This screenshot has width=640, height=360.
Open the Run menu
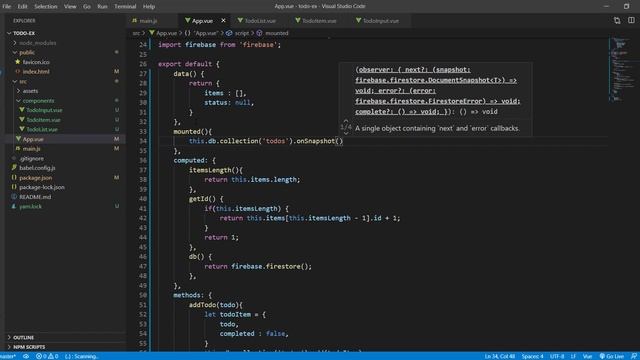102,7
